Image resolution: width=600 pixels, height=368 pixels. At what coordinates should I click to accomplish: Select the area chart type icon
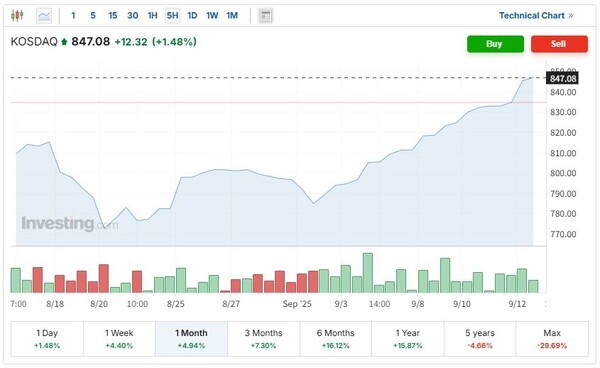point(44,16)
